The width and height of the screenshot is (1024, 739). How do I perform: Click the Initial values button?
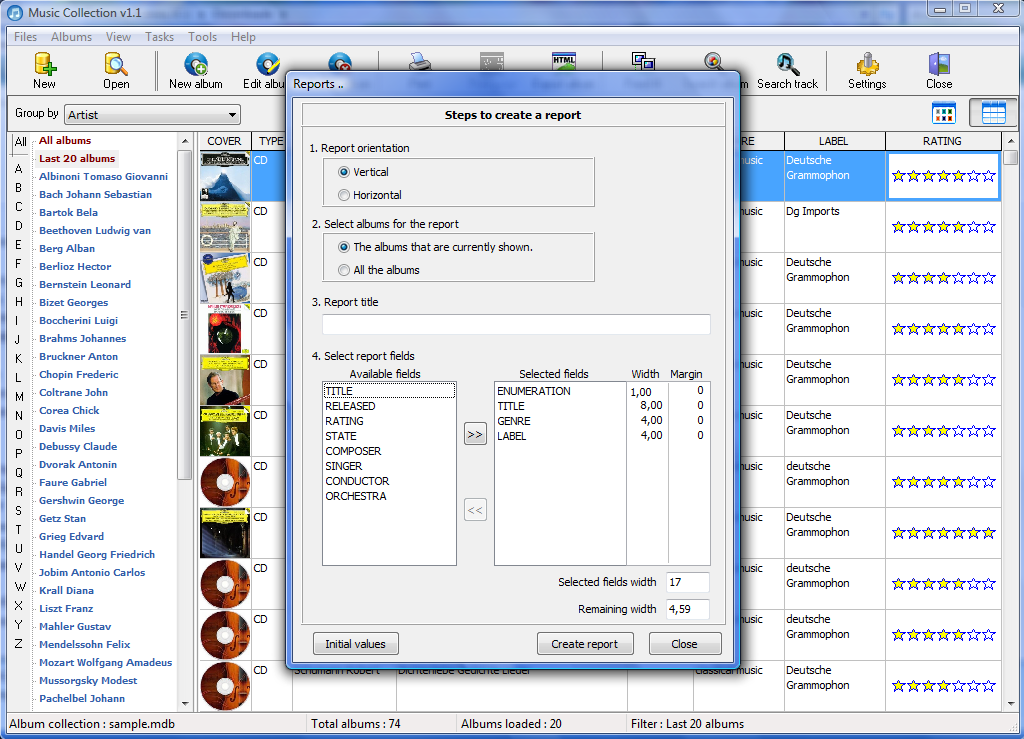tap(355, 644)
